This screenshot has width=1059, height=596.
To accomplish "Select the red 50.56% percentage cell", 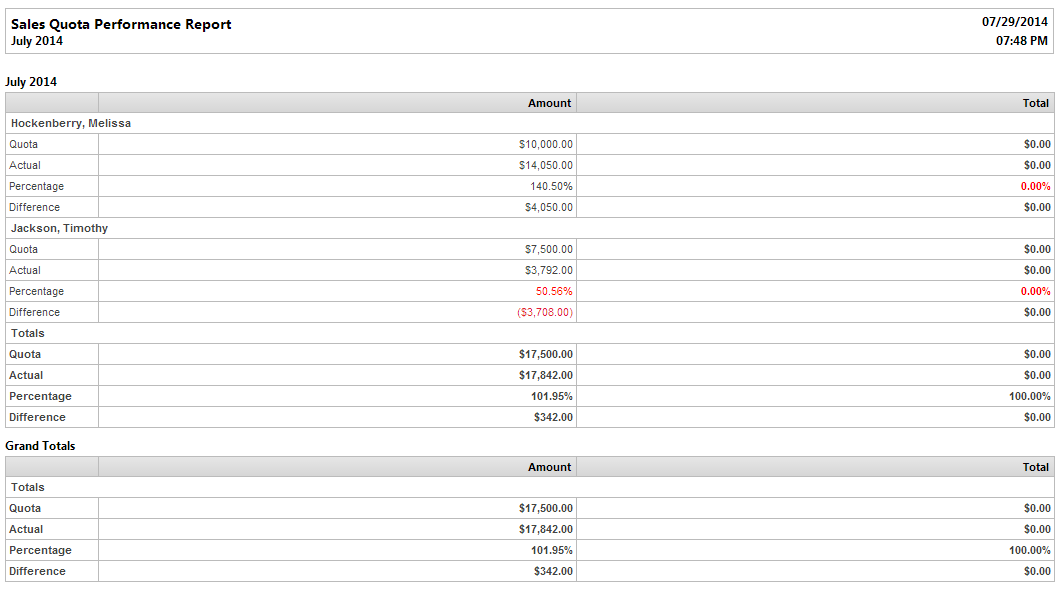I will (x=554, y=291).
